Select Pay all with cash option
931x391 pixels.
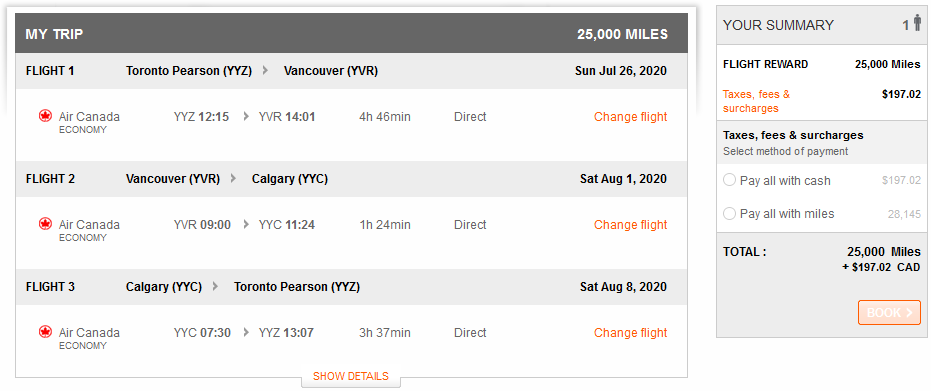tap(729, 180)
